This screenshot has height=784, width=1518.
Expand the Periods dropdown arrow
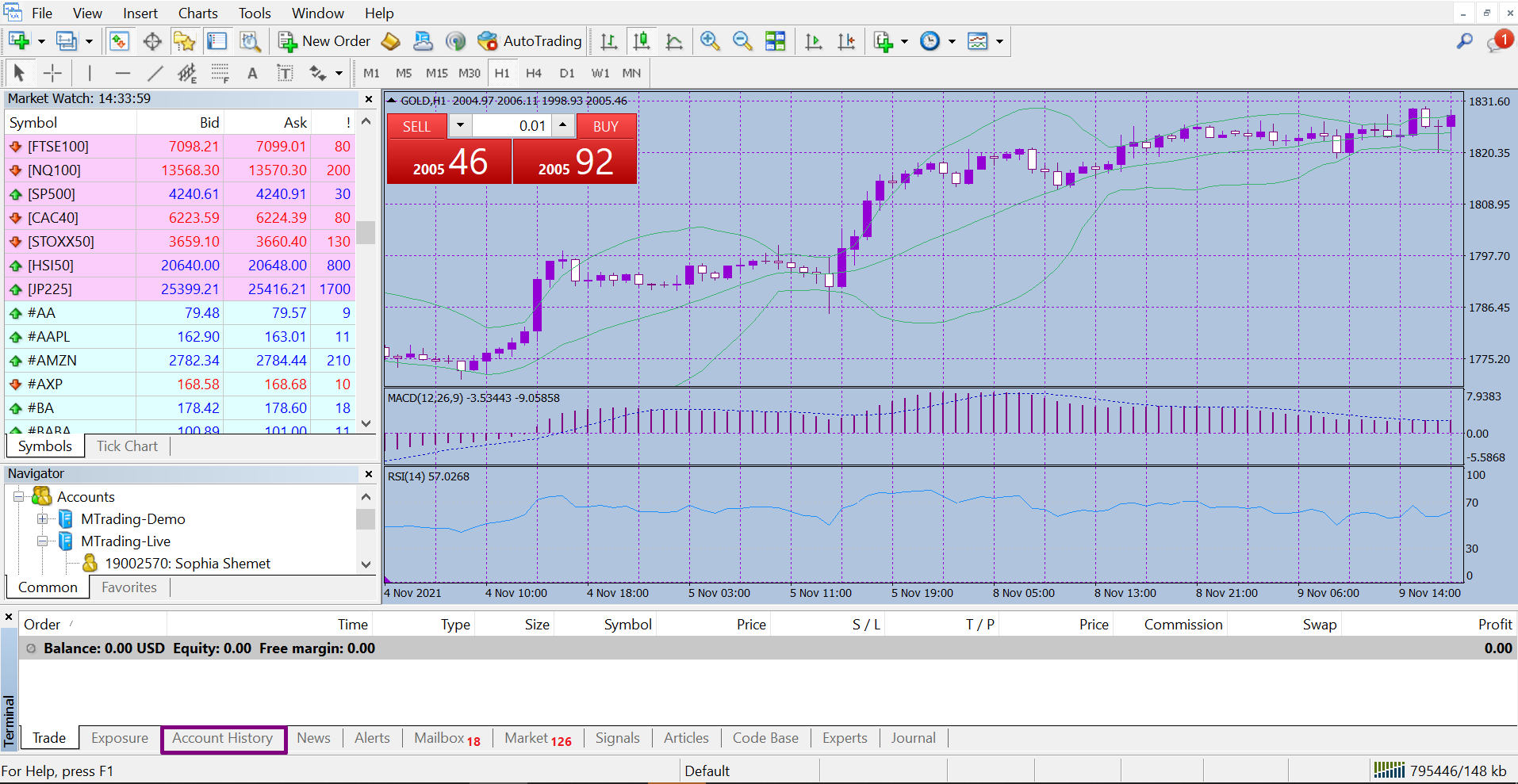pos(952,41)
